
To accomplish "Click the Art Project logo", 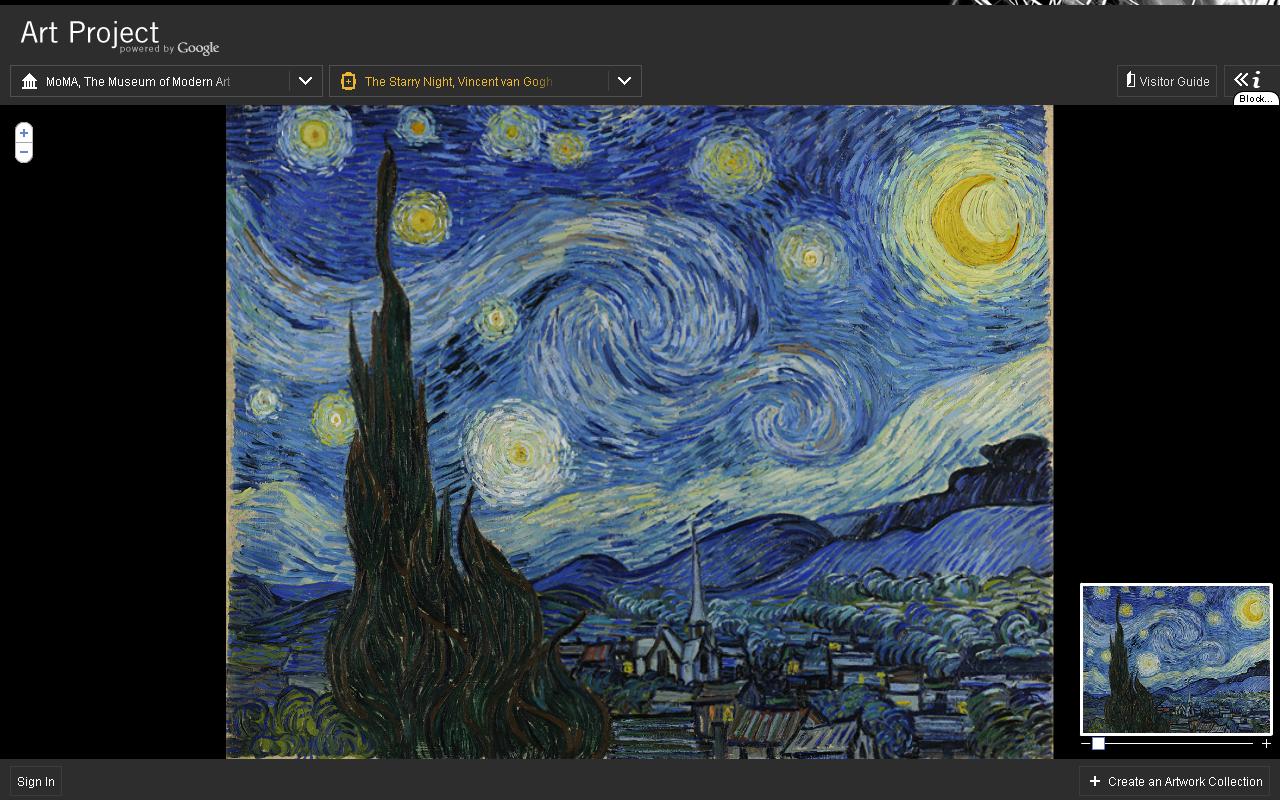I will coord(119,36).
